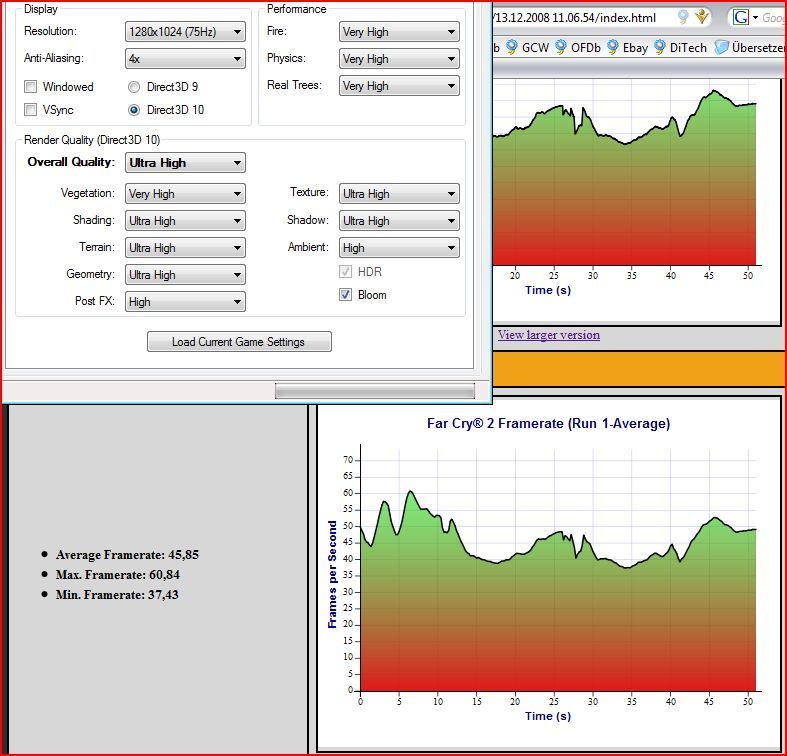The image size is (787, 756).
Task: Click the Average Framerate: 45,85 text
Action: (127, 555)
